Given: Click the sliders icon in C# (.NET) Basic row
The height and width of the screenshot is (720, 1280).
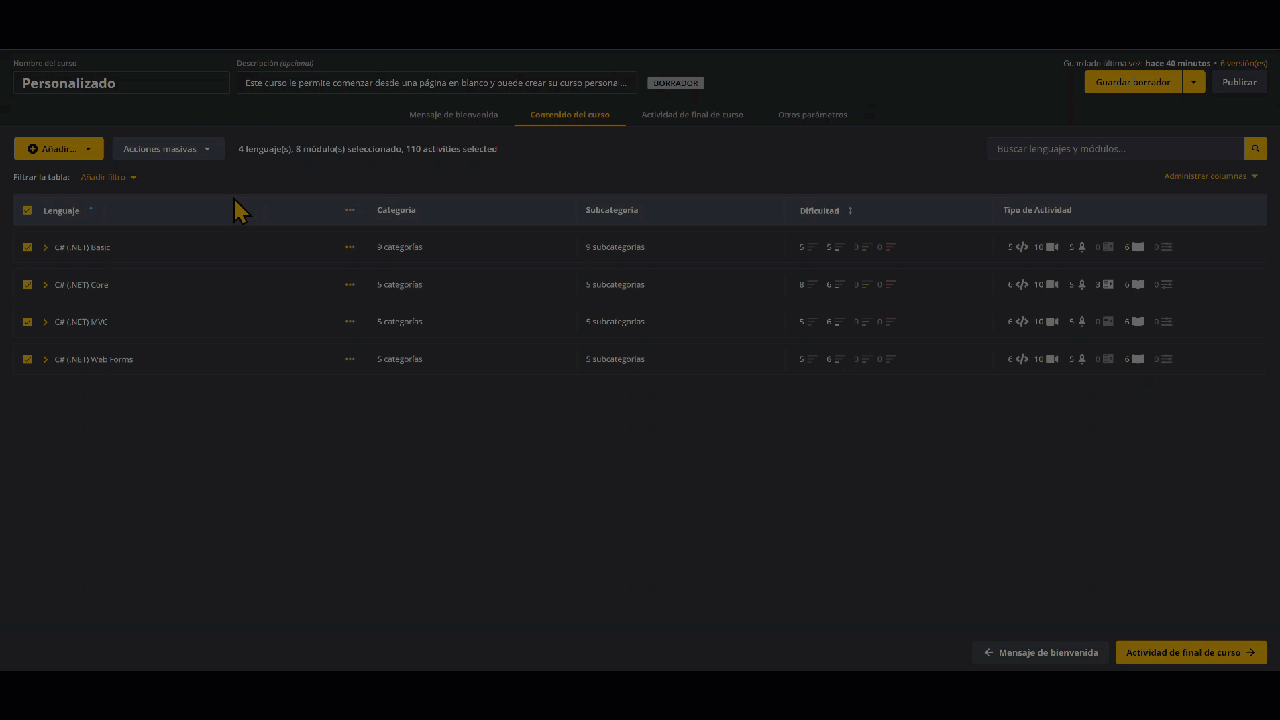Looking at the screenshot, I should pos(1167,247).
